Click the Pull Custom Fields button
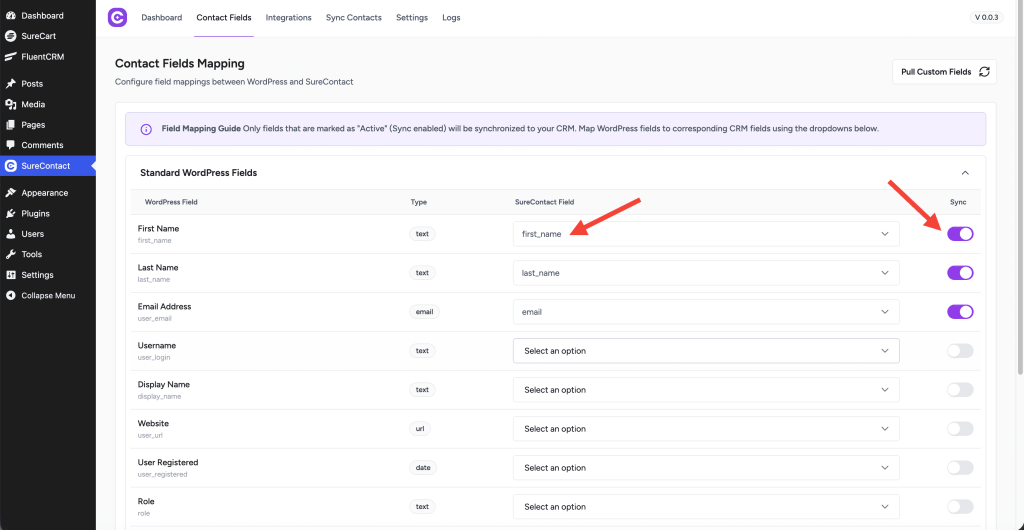The image size is (1024, 530). pos(944,72)
